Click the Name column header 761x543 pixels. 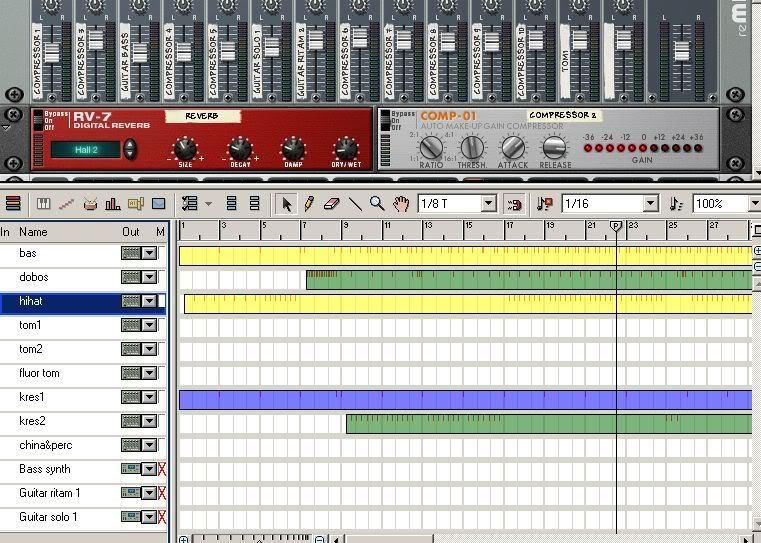[33, 231]
